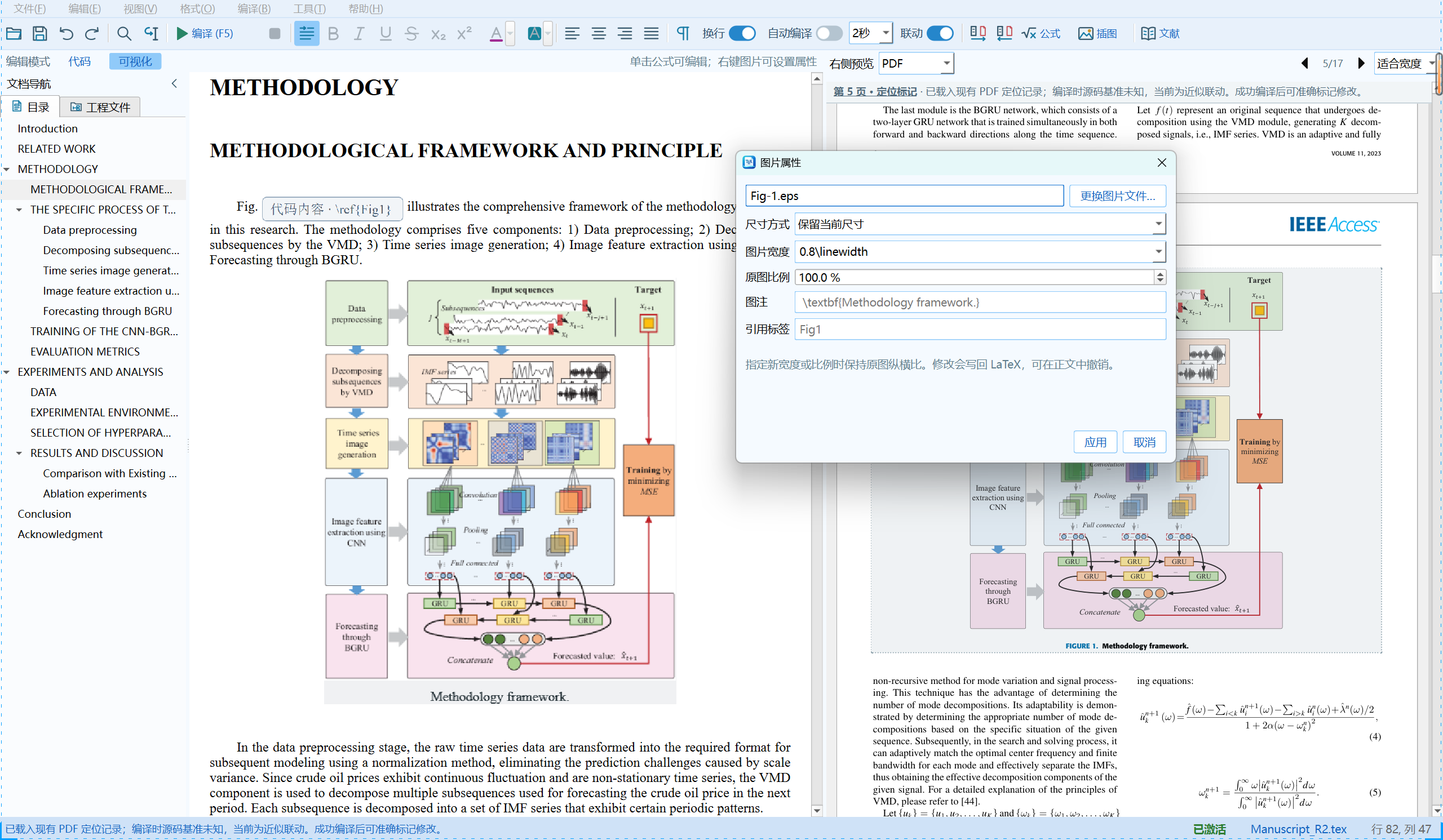This screenshot has height=840, width=1443.
Task: Undo the last edit
Action: (66, 33)
